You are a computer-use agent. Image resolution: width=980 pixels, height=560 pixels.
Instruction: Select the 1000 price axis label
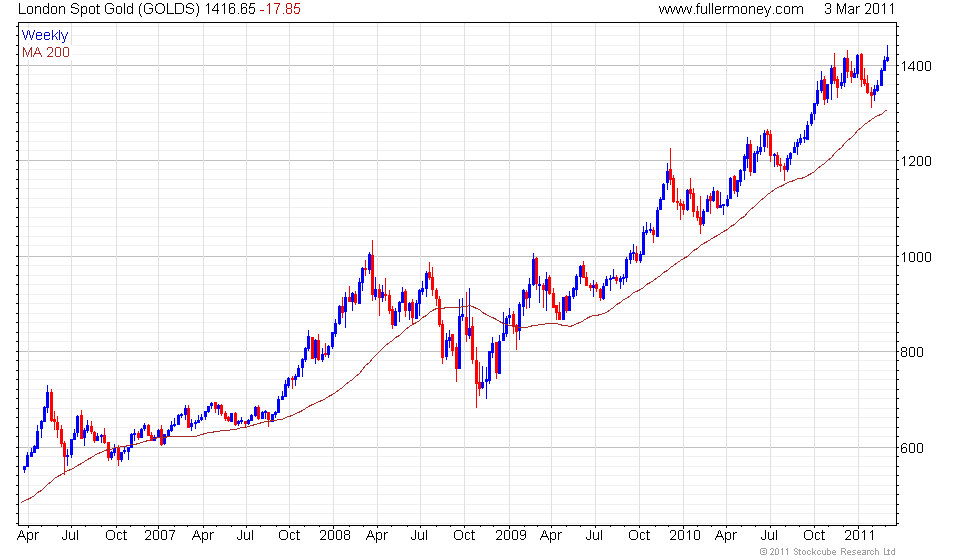coord(916,258)
